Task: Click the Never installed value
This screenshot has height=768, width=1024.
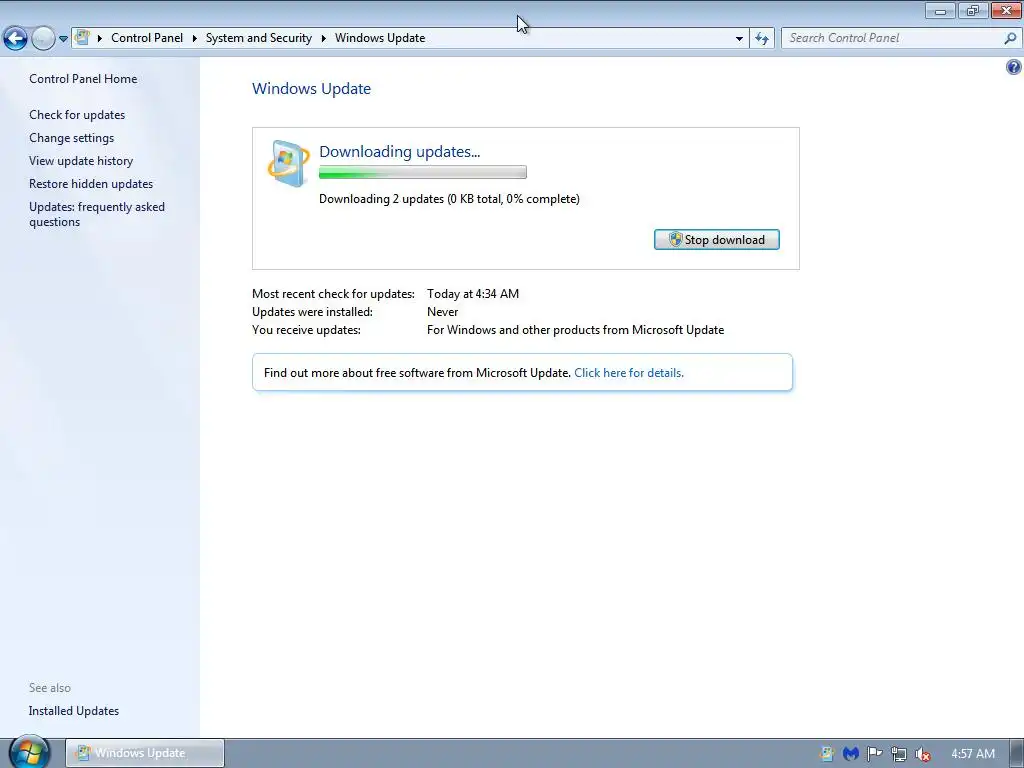Action: (443, 312)
